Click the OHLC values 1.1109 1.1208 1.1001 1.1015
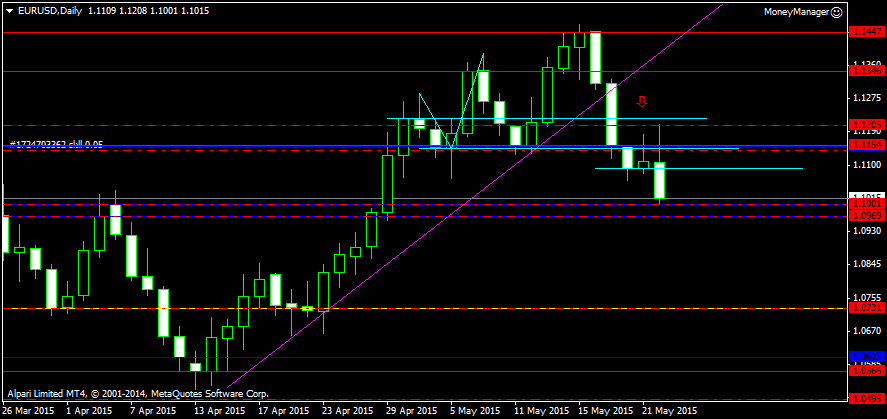Image resolution: width=887 pixels, height=419 pixels. [x=149, y=11]
